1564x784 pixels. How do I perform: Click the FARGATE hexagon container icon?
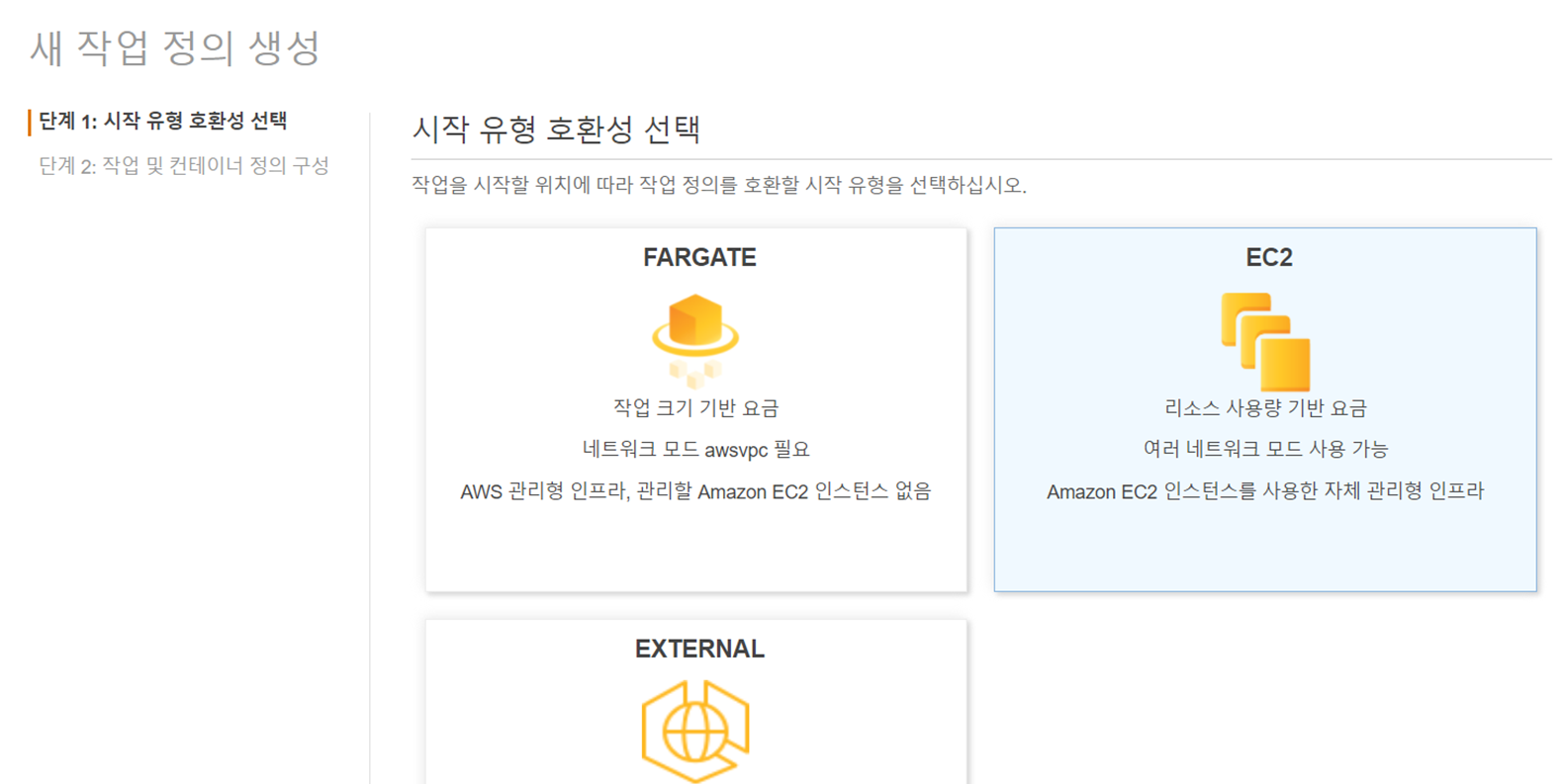tap(694, 331)
